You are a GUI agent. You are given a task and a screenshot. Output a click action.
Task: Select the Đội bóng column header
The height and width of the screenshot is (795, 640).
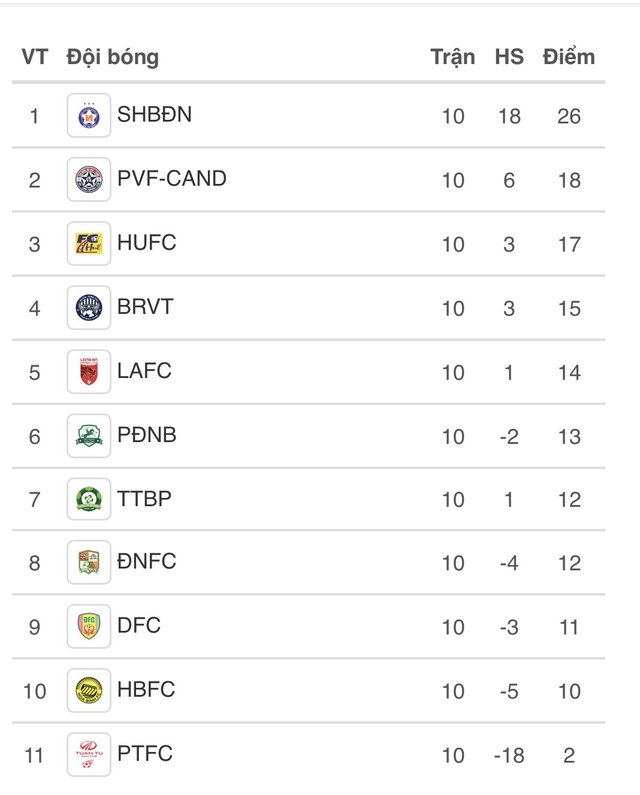tap(113, 57)
